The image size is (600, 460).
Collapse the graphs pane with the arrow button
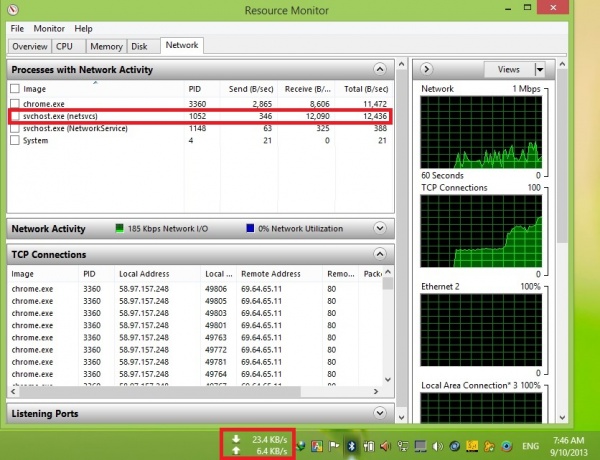click(426, 69)
